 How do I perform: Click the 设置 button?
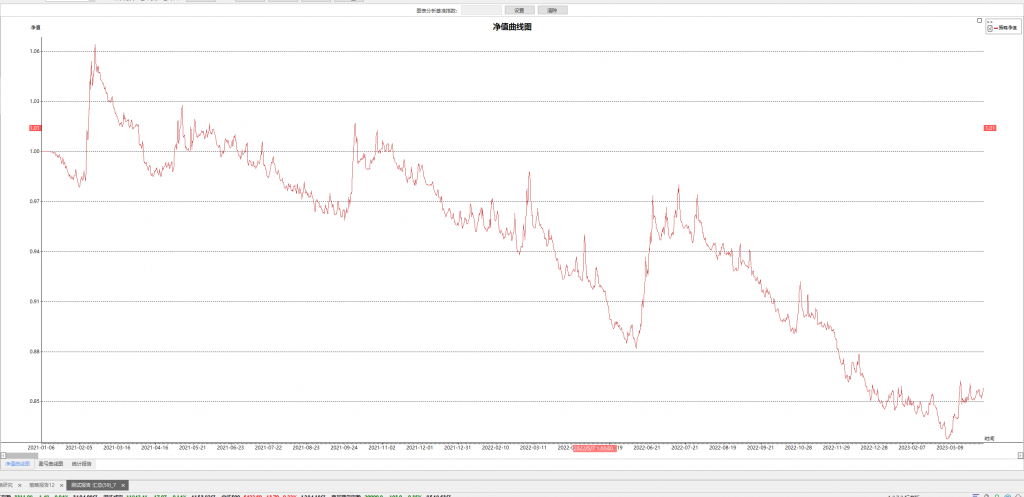[519, 10]
